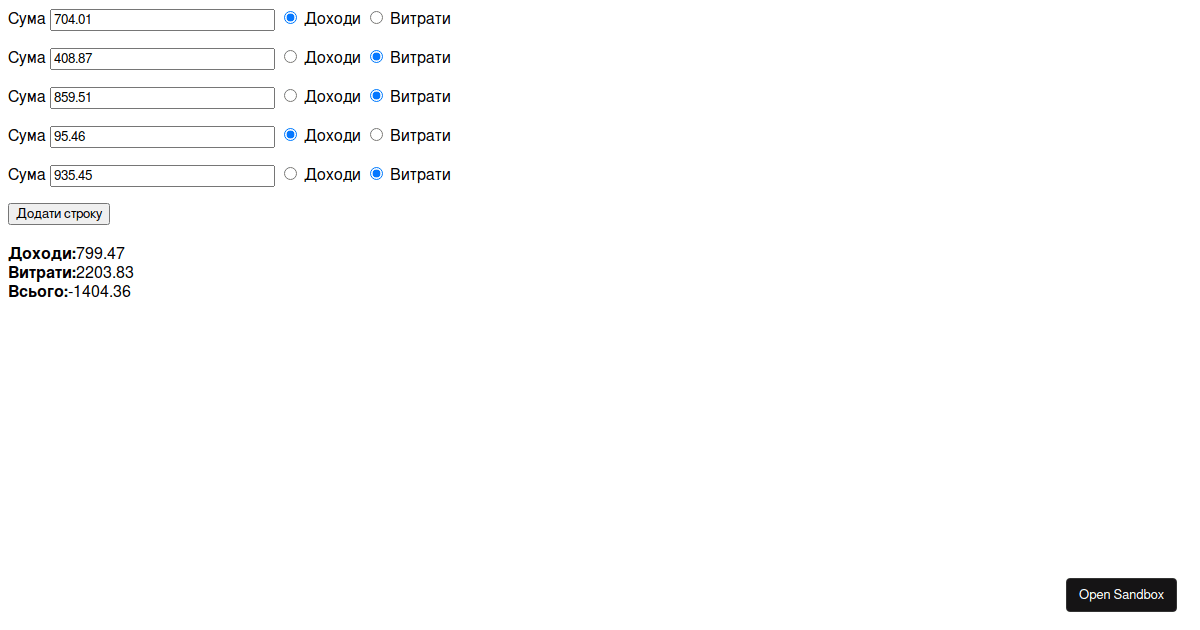Image resolution: width=1200 pixels, height=630 pixels.
Task: Select Доходи radio for 859.51 row
Action: pyautogui.click(x=291, y=96)
